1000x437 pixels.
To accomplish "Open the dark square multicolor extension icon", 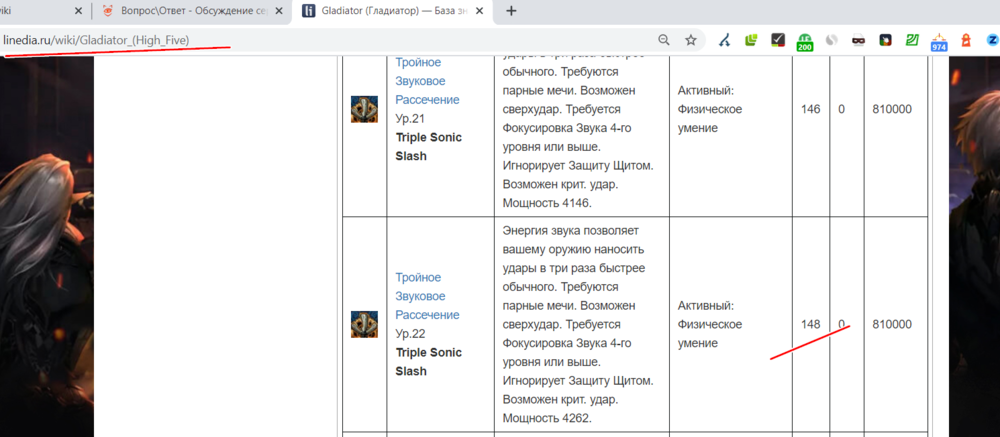I will [x=885, y=40].
